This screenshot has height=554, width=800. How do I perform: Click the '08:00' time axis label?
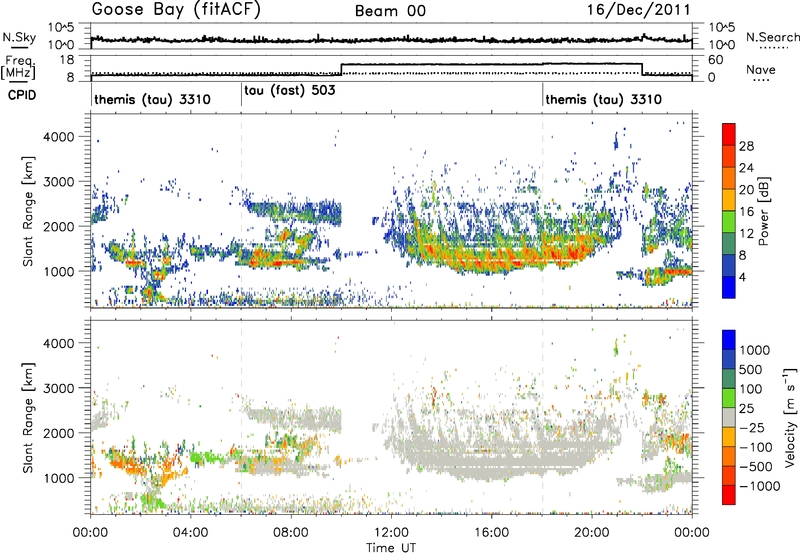tap(291, 533)
